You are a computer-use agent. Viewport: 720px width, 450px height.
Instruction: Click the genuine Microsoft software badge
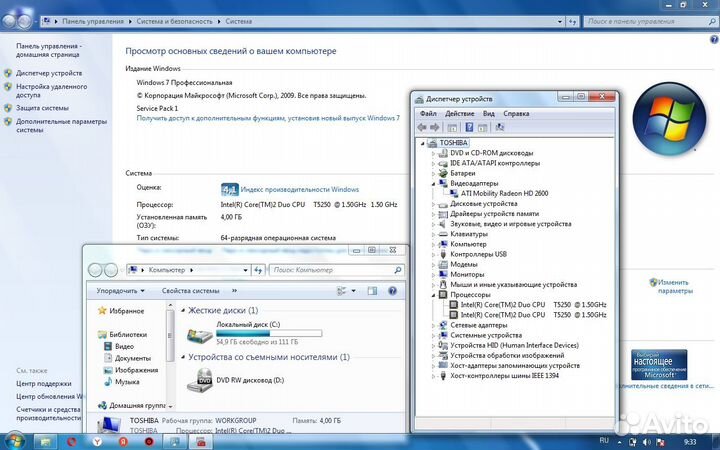tap(659, 365)
